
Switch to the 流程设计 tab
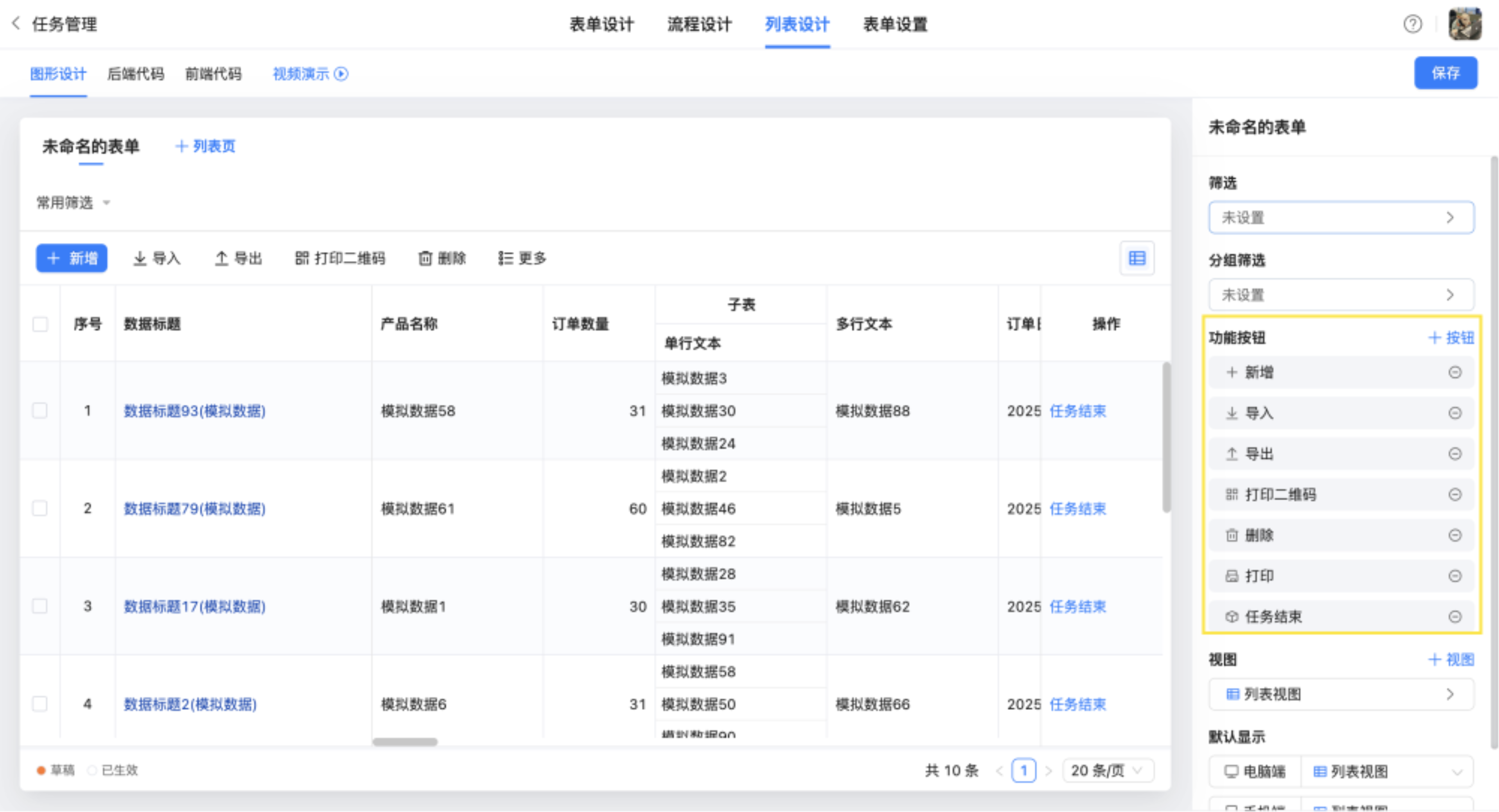(x=699, y=25)
